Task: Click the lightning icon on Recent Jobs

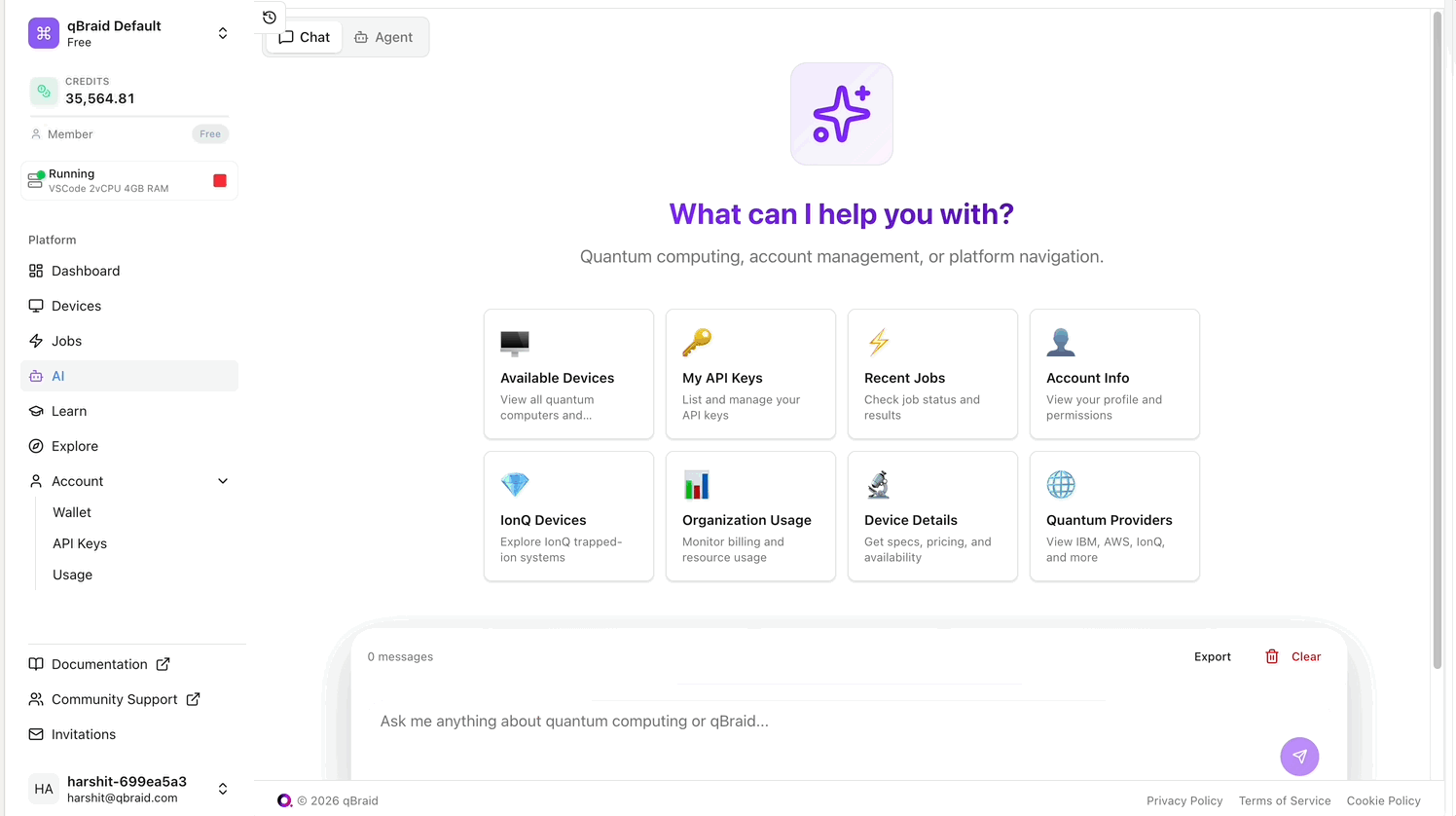Action: 879,343
